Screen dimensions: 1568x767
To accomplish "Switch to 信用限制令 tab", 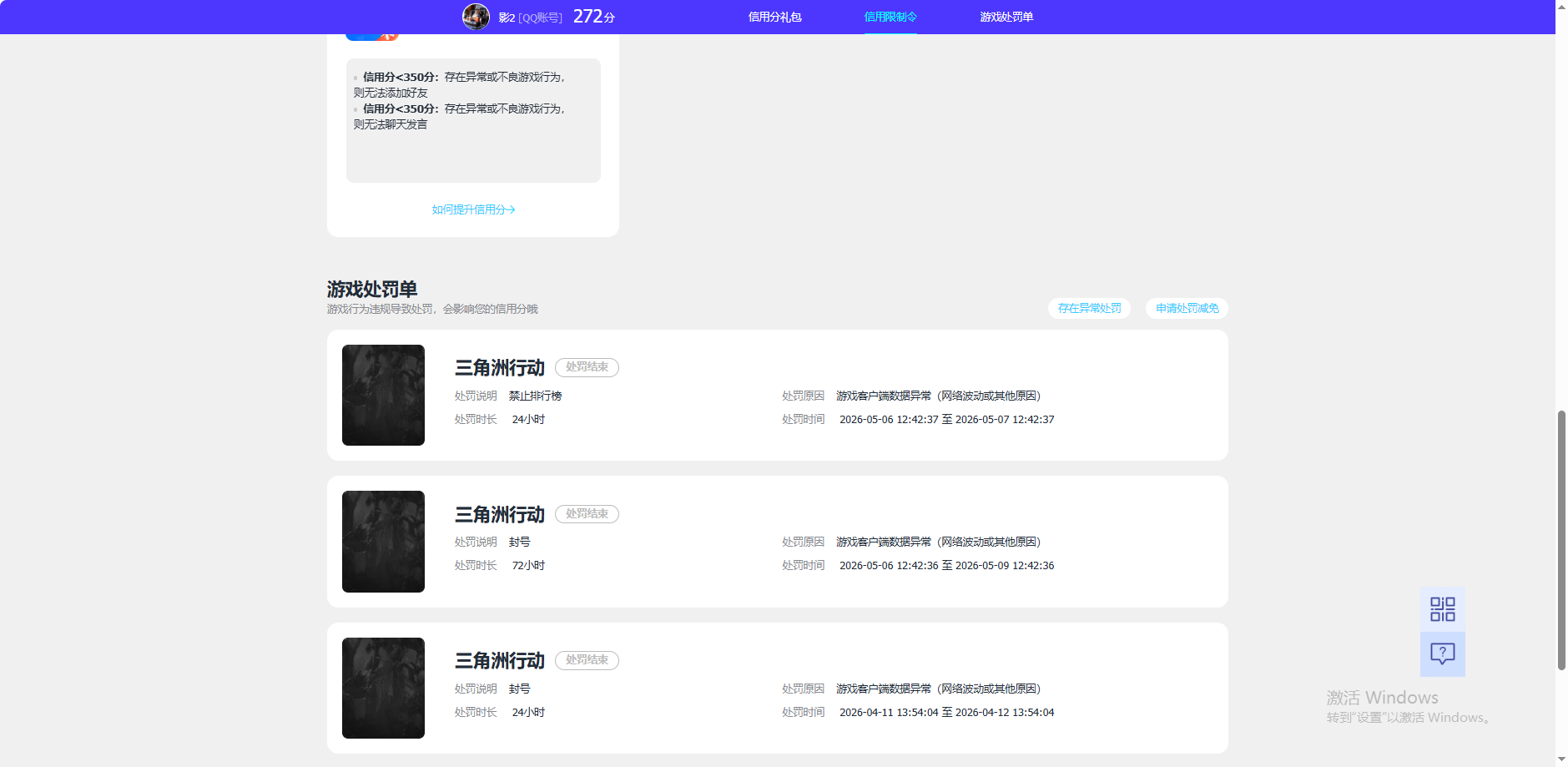I will pyautogui.click(x=890, y=17).
